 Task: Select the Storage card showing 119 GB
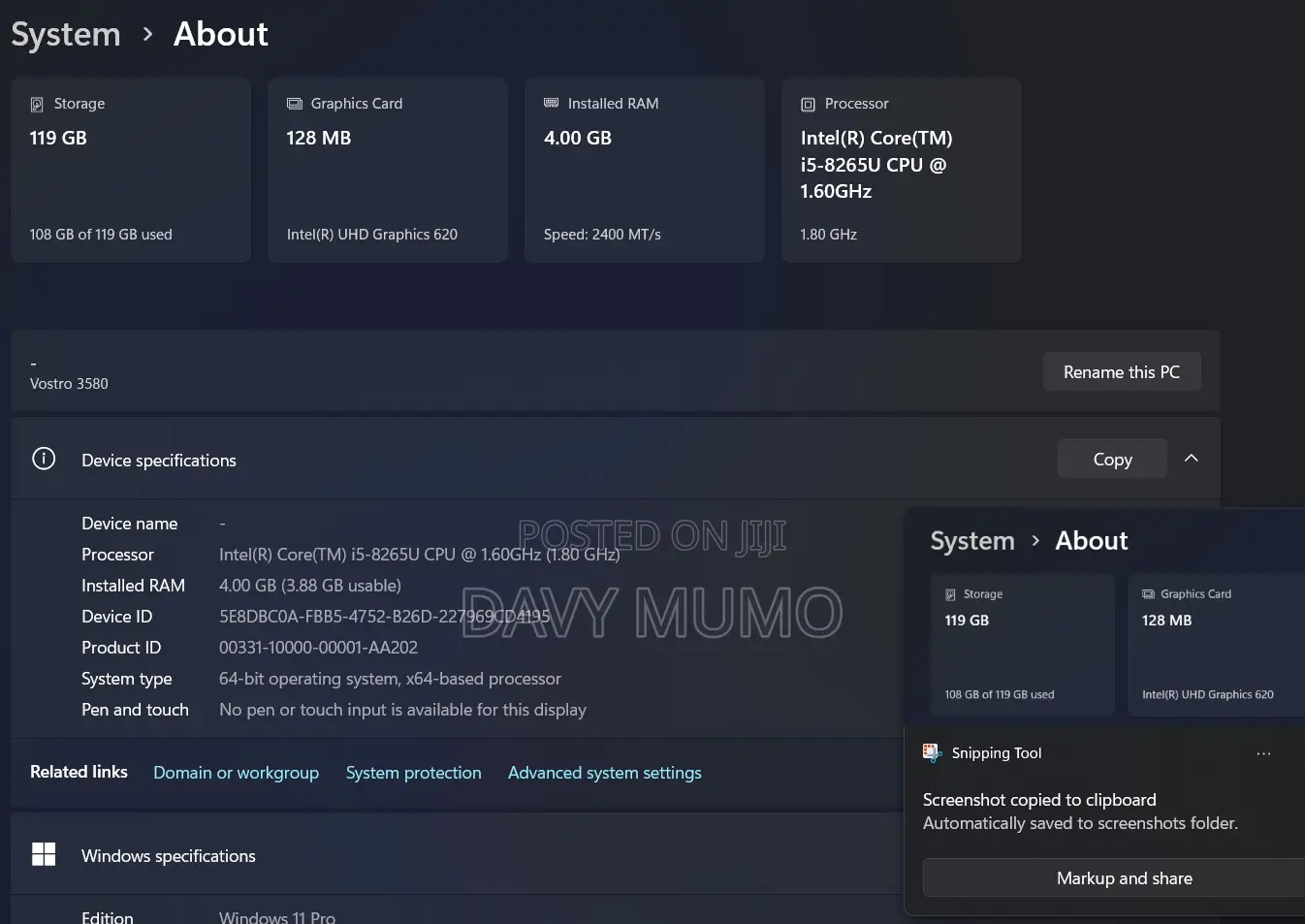point(131,170)
